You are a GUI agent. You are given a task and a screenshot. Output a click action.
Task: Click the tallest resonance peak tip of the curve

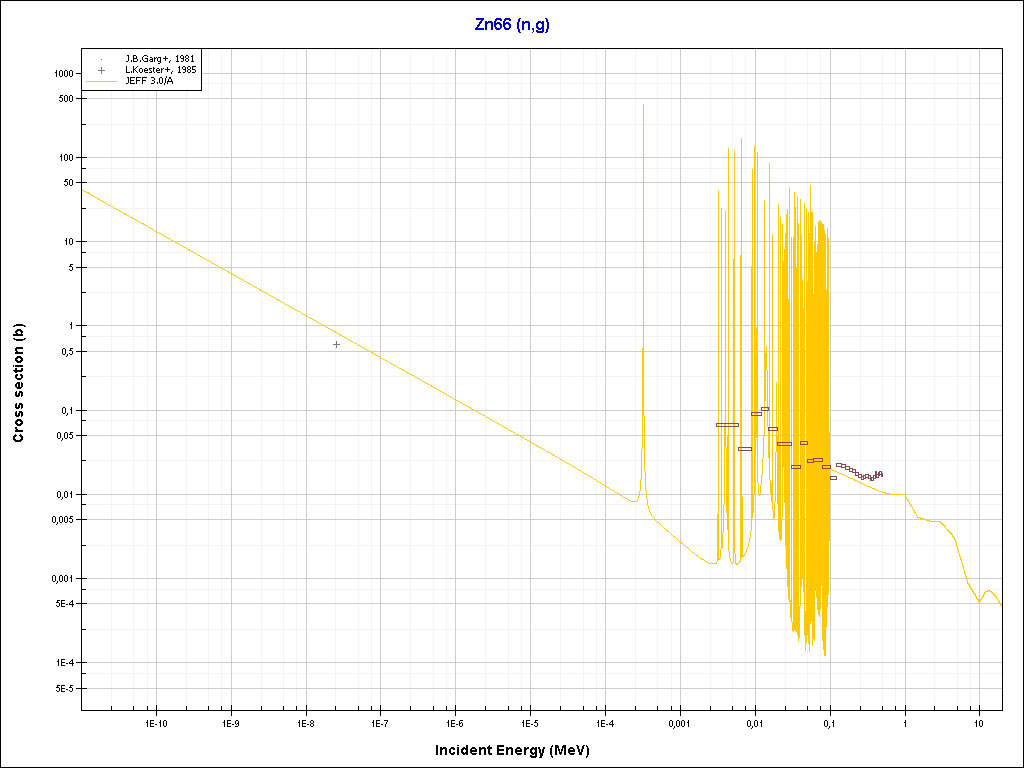tap(643, 104)
